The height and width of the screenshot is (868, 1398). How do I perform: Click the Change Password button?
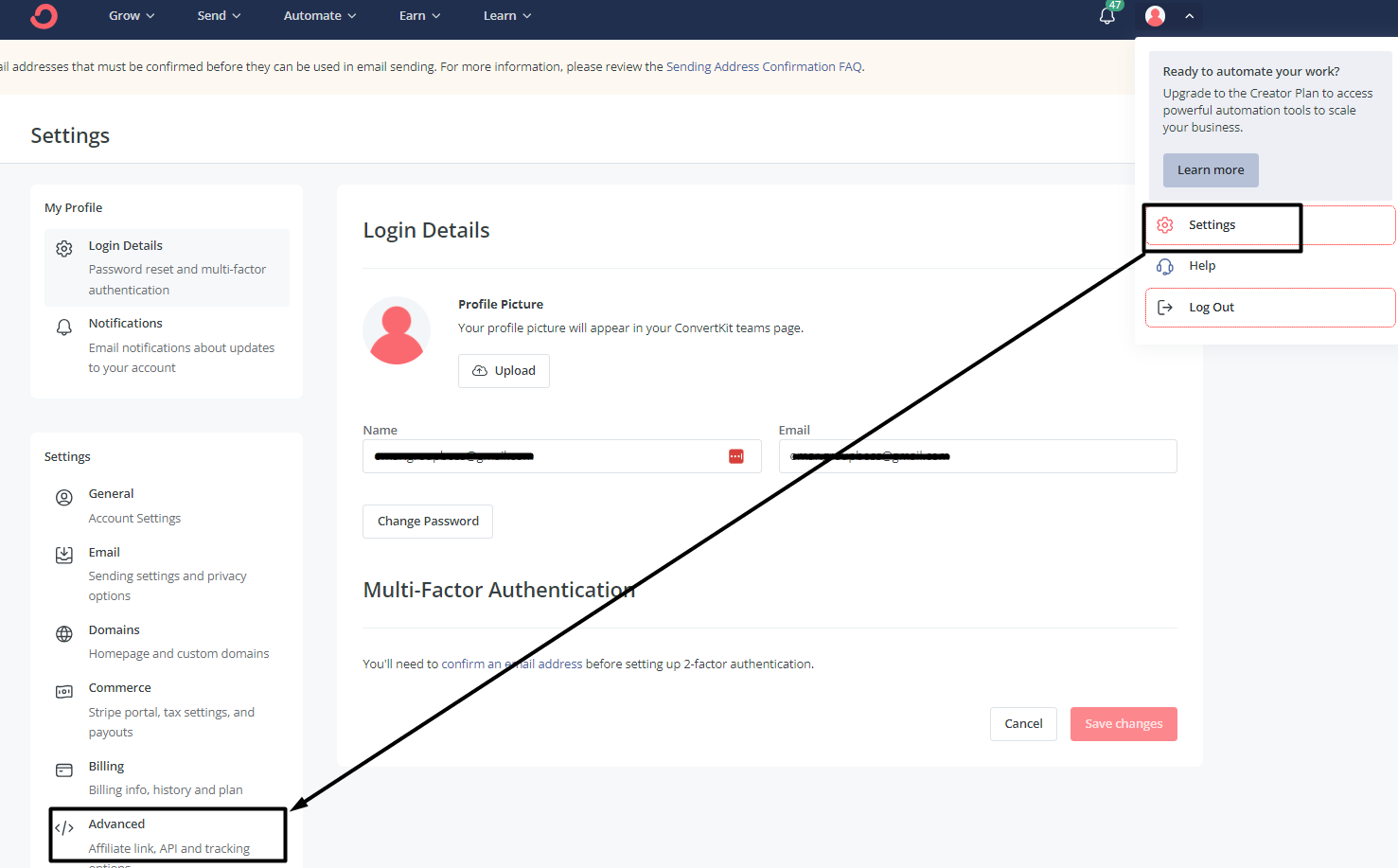click(x=428, y=522)
